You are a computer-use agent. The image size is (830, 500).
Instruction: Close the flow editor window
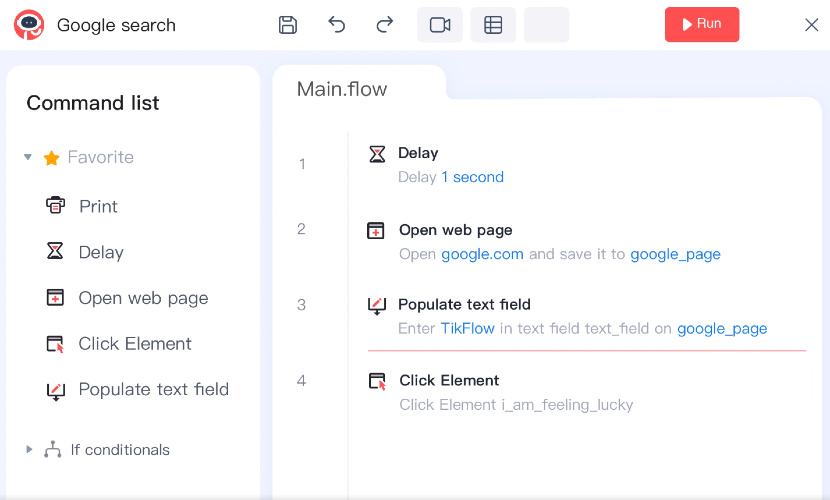(811, 25)
